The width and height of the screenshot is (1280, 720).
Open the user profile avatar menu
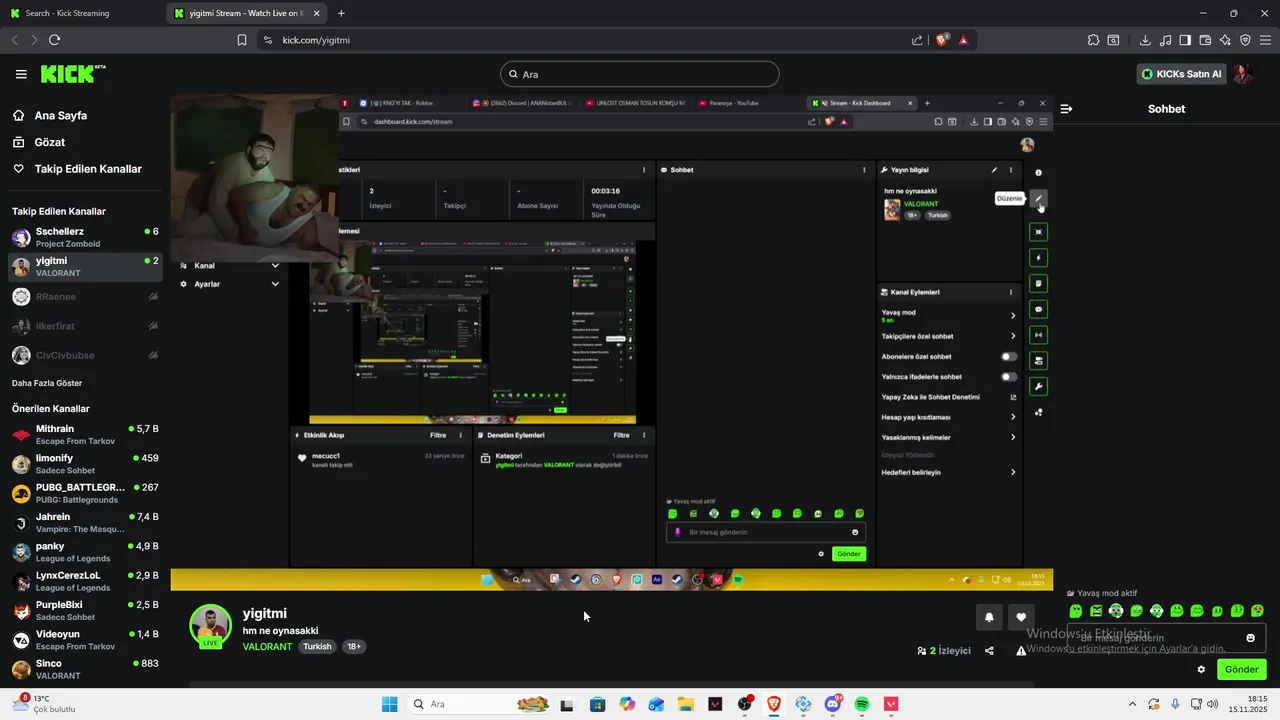[1242, 74]
